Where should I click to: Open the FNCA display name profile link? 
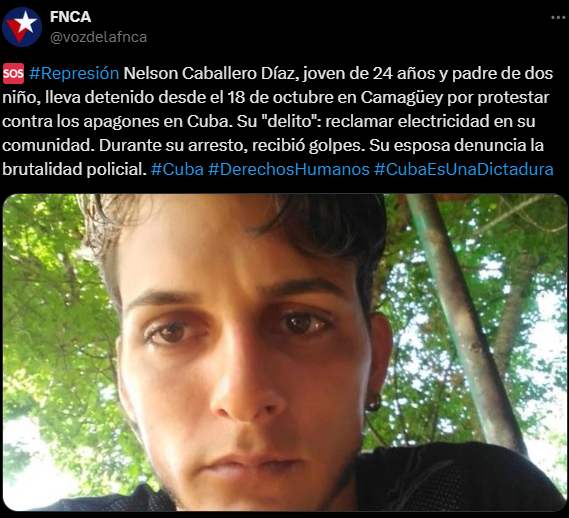point(70,17)
